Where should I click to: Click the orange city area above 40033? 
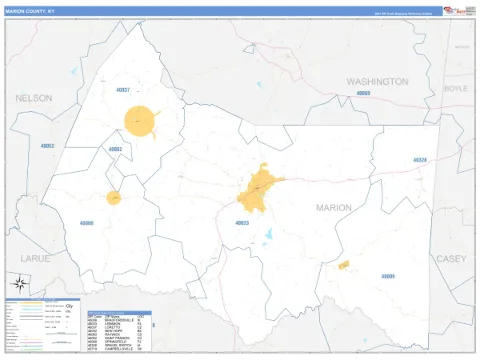click(x=258, y=188)
